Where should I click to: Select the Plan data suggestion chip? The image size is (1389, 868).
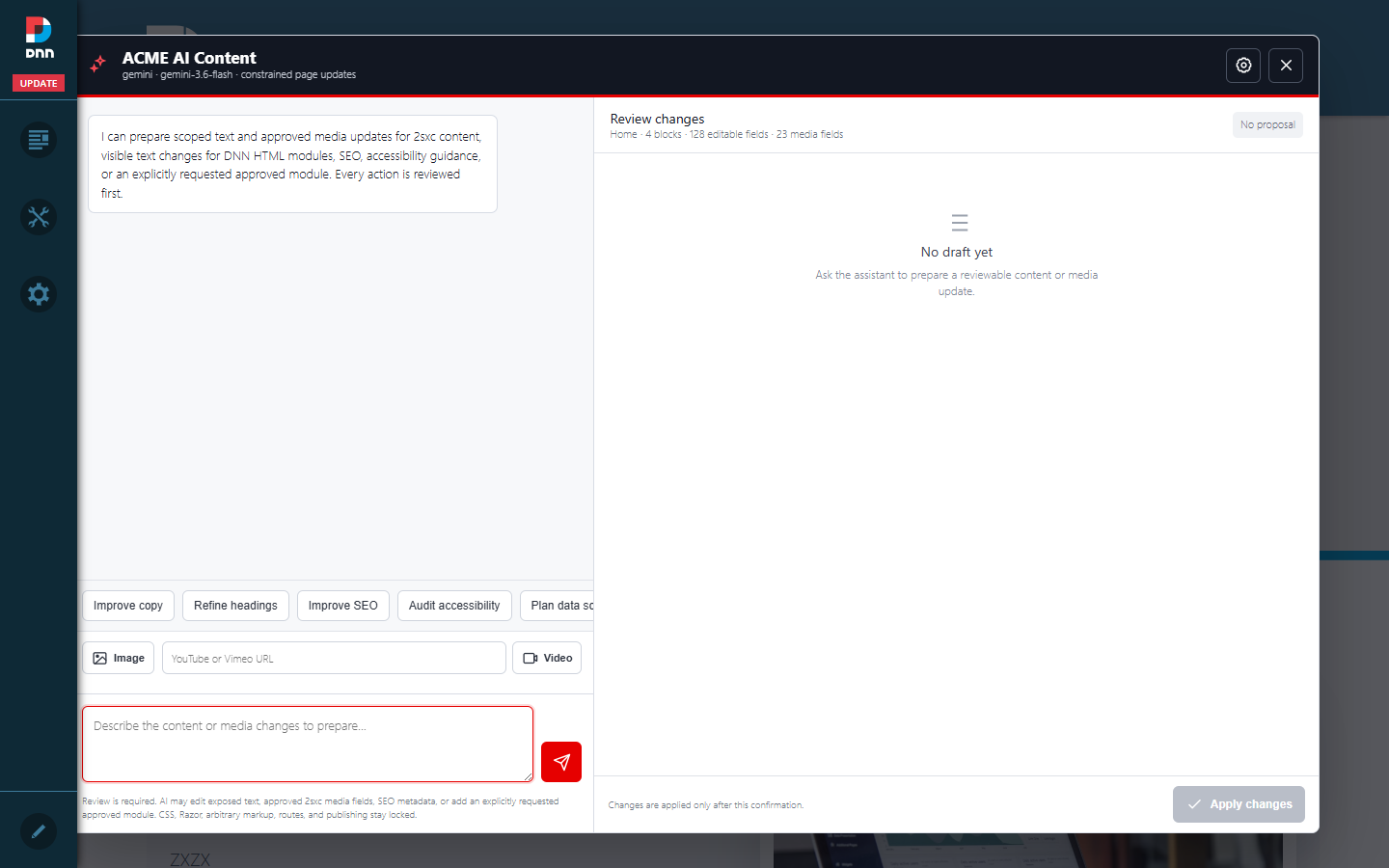tap(558, 606)
